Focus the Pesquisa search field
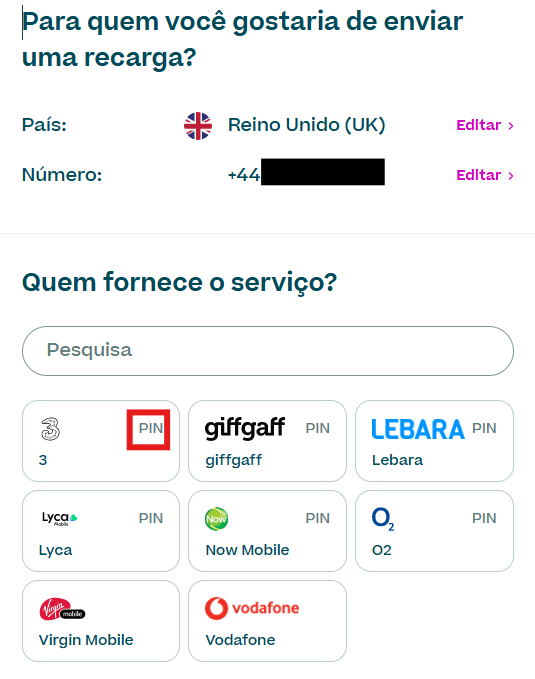Image resolution: width=535 pixels, height=679 pixels. click(268, 351)
